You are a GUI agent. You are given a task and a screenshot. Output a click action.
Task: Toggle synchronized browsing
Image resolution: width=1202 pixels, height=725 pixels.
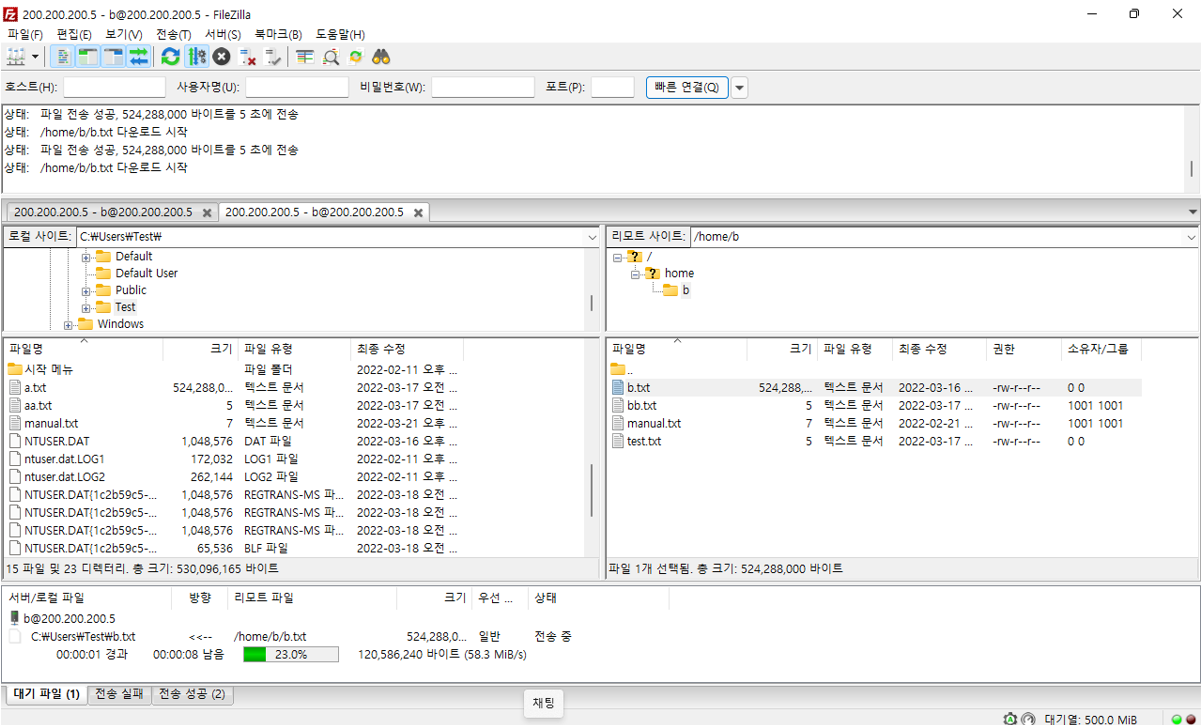(355, 57)
